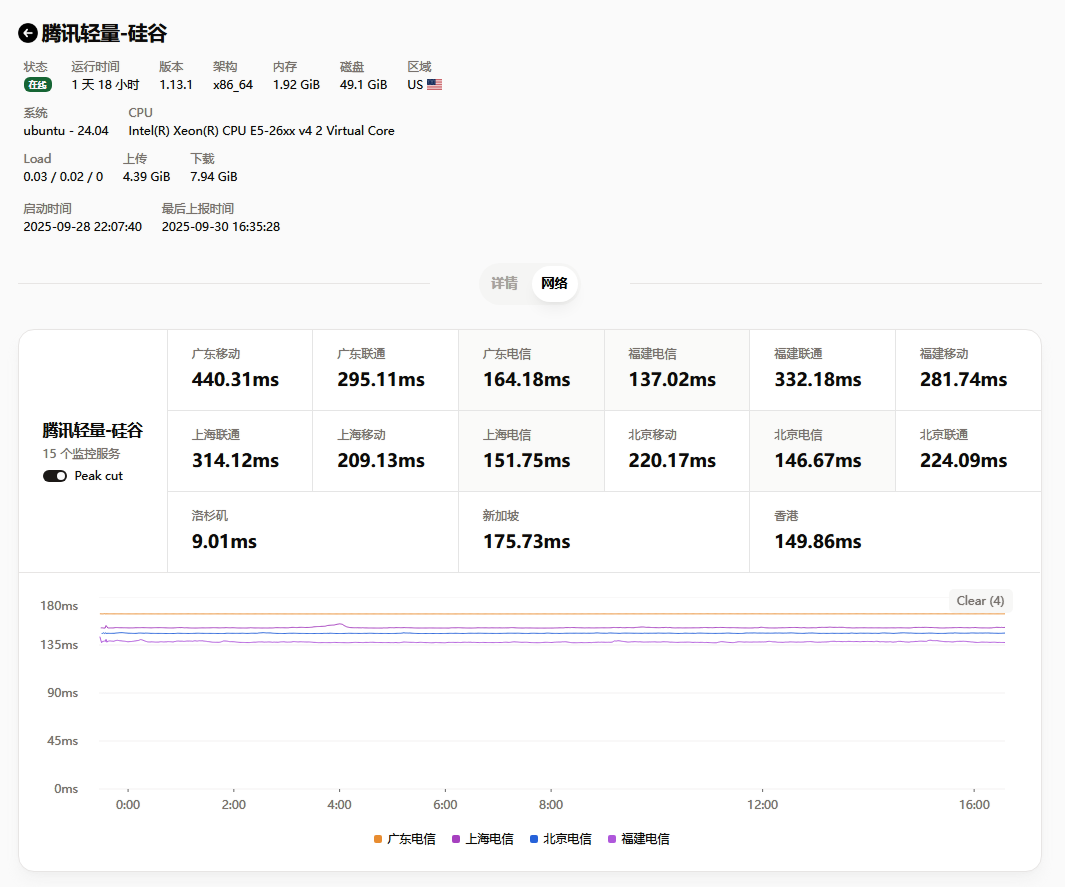This screenshot has height=887, width=1065.
Task: Click the back arrow icon
Action: [28, 33]
